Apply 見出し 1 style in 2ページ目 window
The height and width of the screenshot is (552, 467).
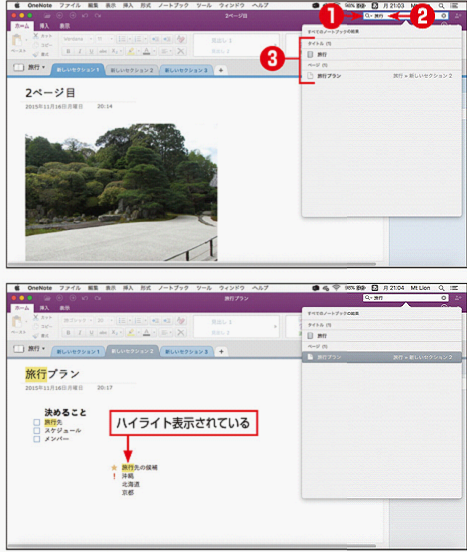pos(221,40)
